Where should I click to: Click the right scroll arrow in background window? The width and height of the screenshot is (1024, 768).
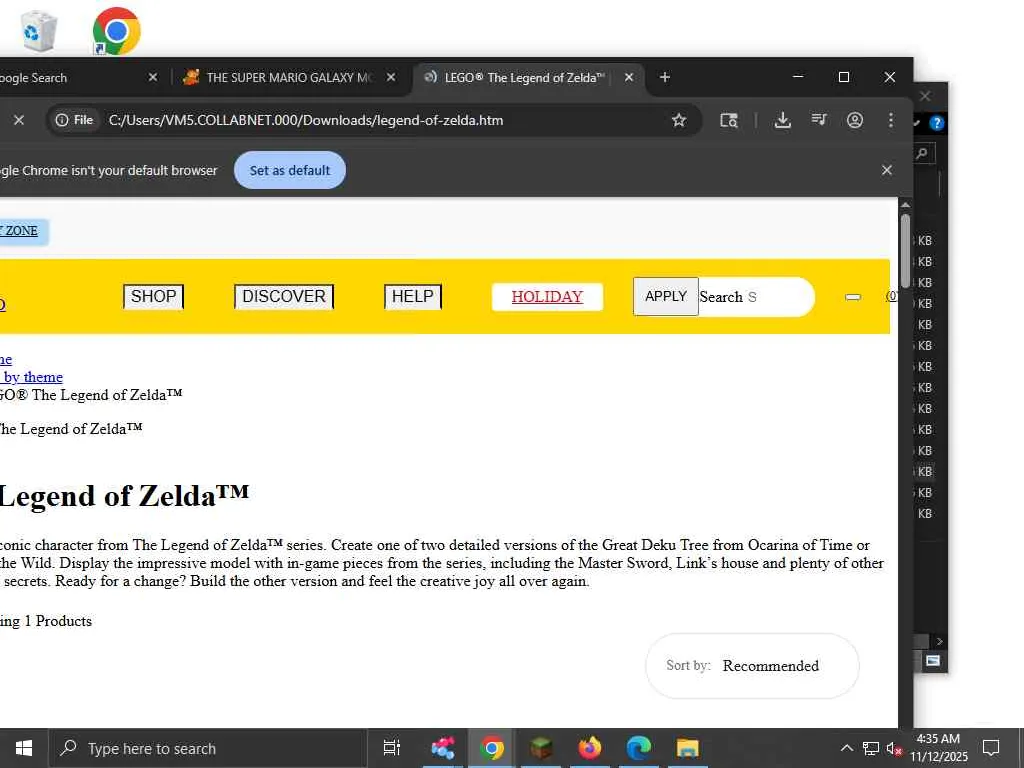[939, 641]
